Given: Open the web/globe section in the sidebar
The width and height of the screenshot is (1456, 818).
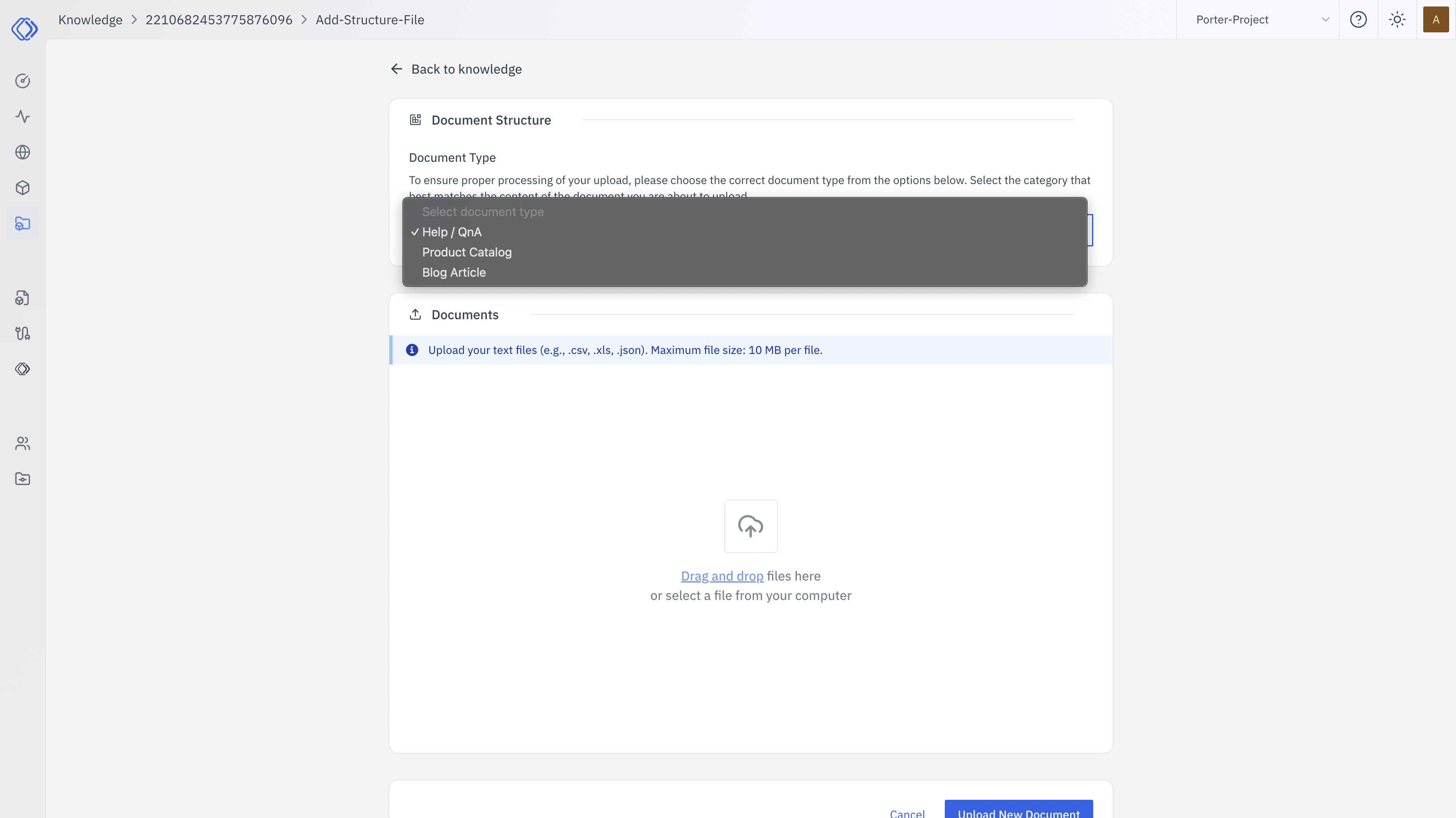Looking at the screenshot, I should [23, 152].
